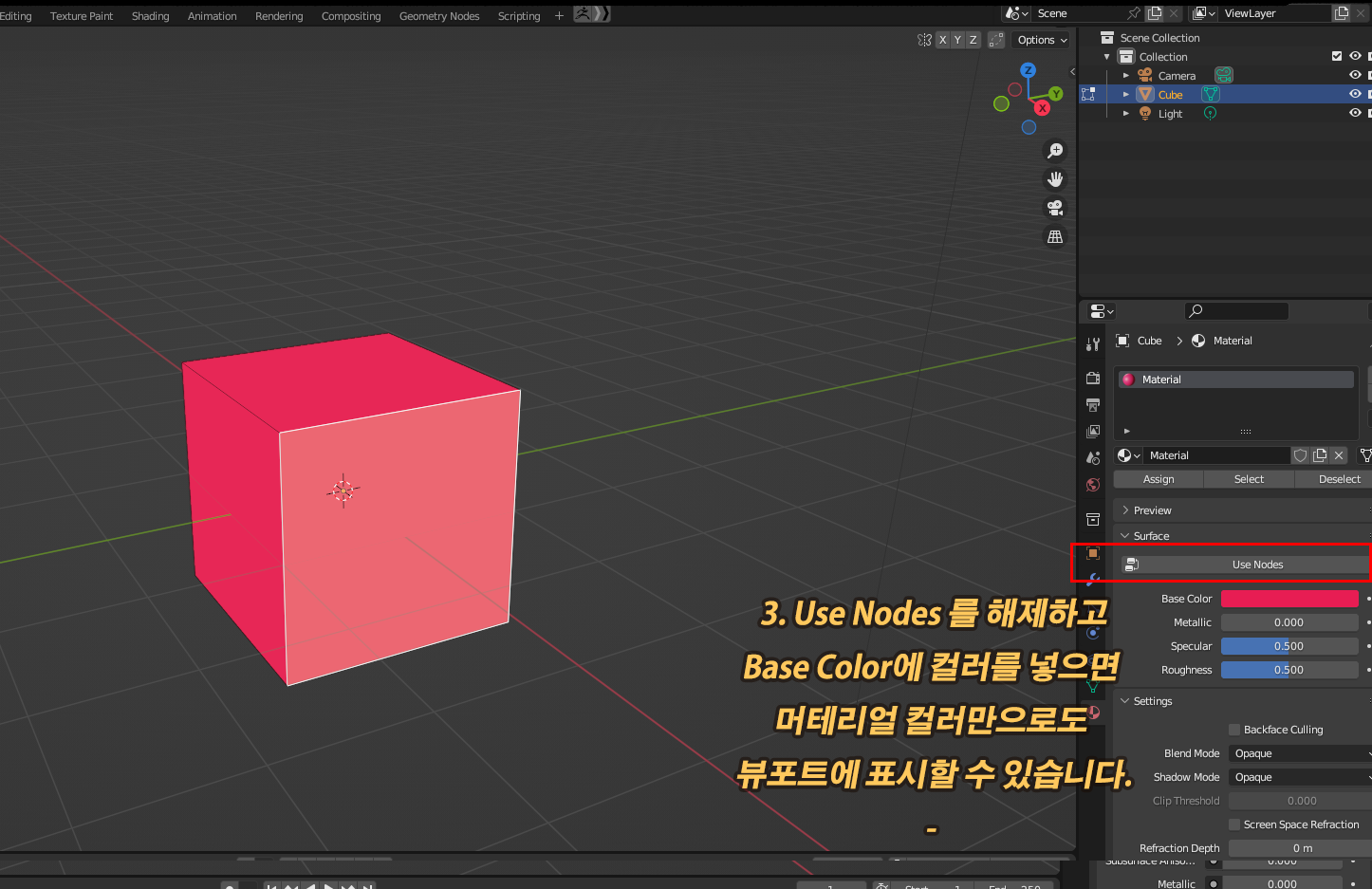Screen dimensions: 1372x889
Task: Collapse the Collection tree in outliner
Action: pyautogui.click(x=1106, y=56)
